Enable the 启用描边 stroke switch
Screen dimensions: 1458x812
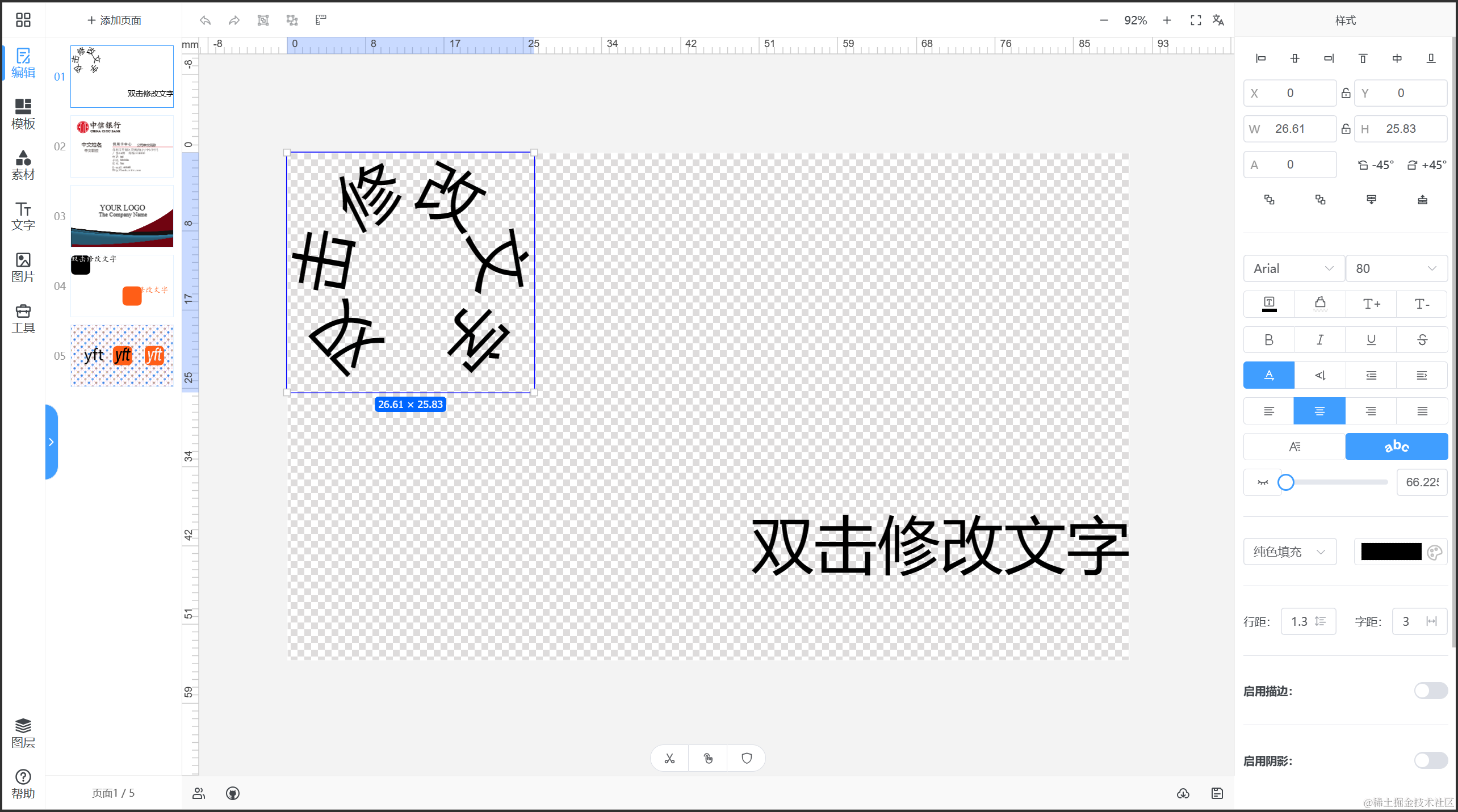[x=1430, y=691]
